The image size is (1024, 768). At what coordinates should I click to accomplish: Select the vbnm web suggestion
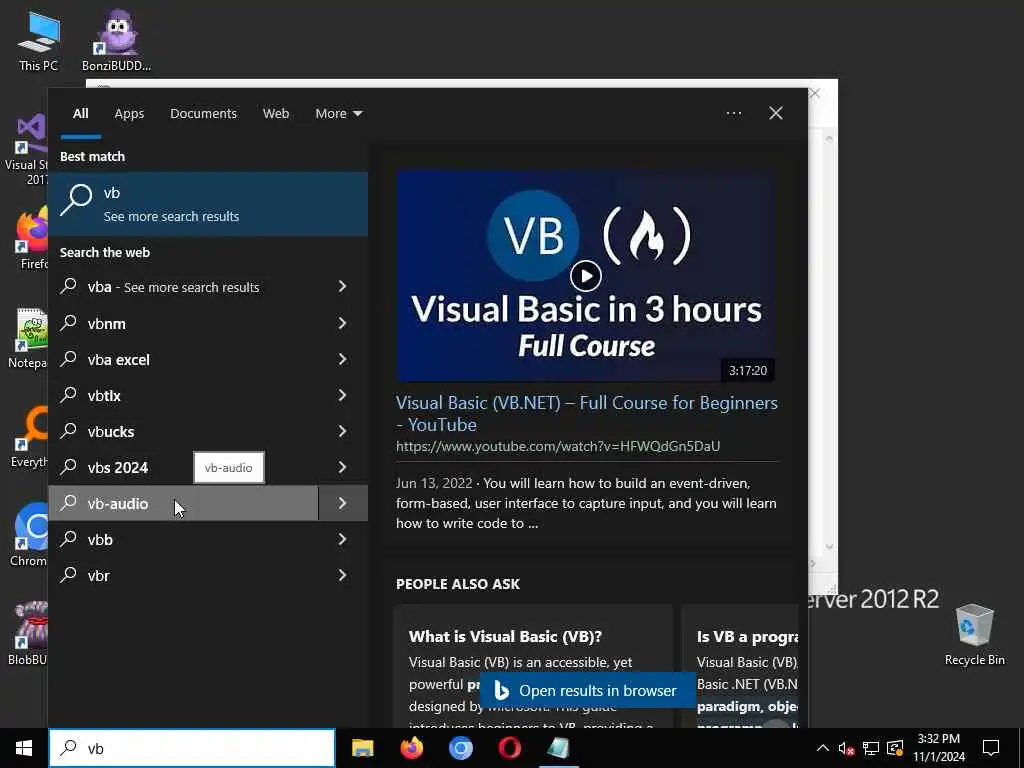184,323
